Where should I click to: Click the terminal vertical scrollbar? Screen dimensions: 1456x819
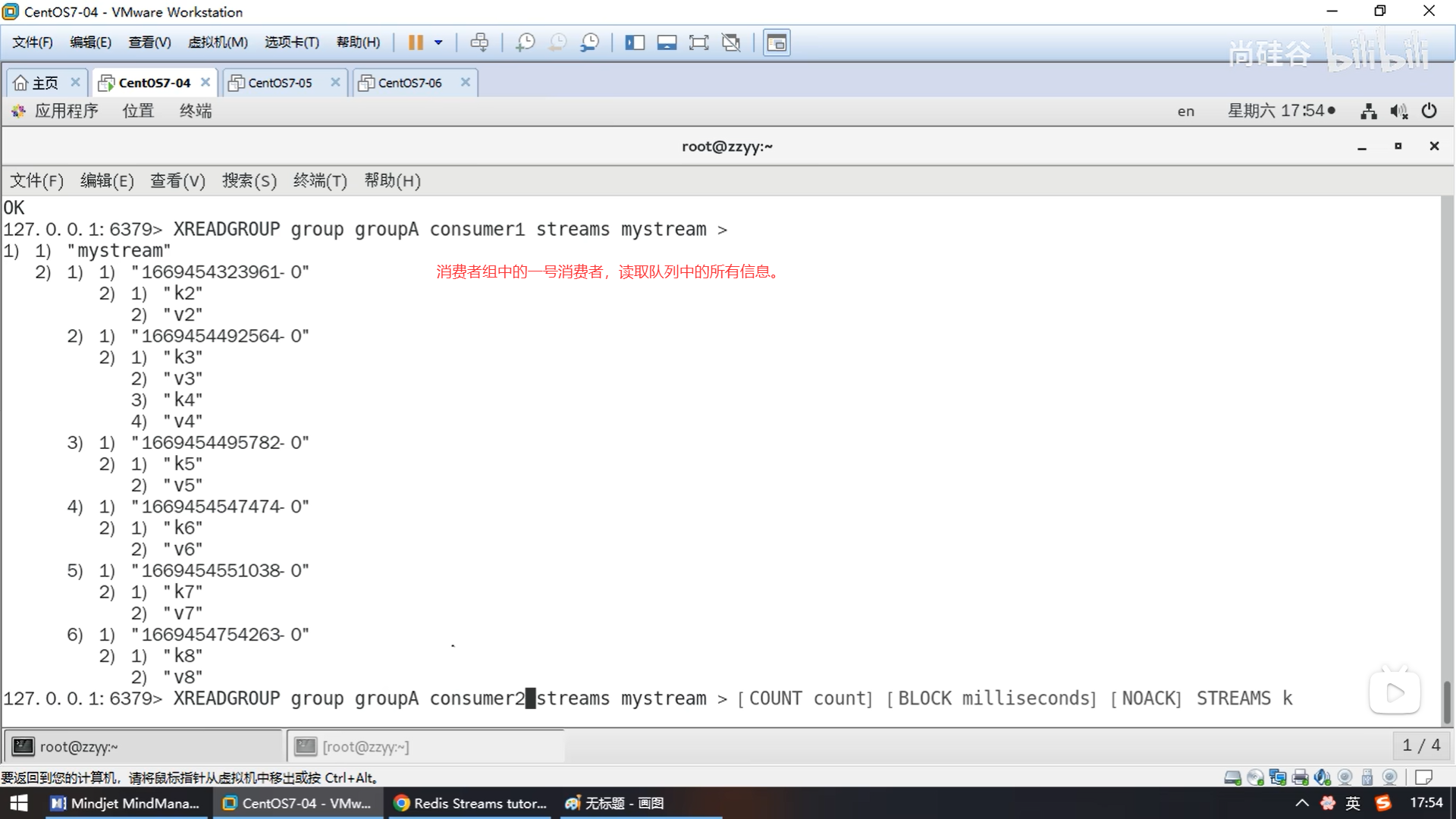[x=1446, y=701]
